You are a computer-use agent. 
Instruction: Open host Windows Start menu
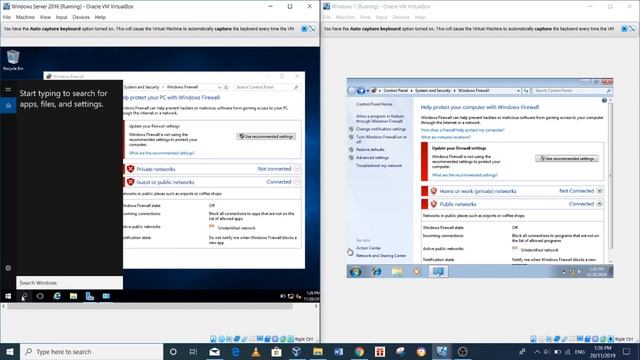pyautogui.click(x=10, y=351)
